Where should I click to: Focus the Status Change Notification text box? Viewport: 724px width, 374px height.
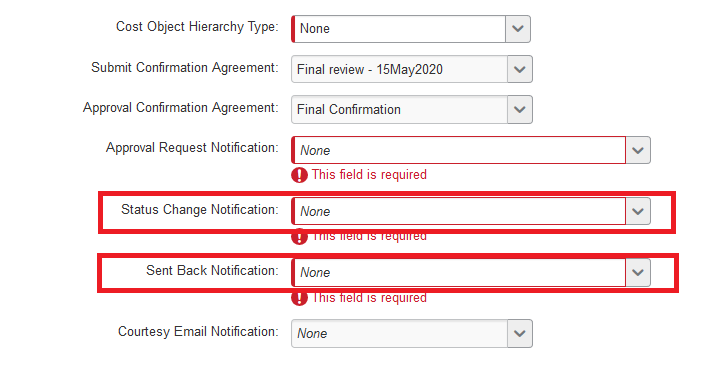point(459,211)
